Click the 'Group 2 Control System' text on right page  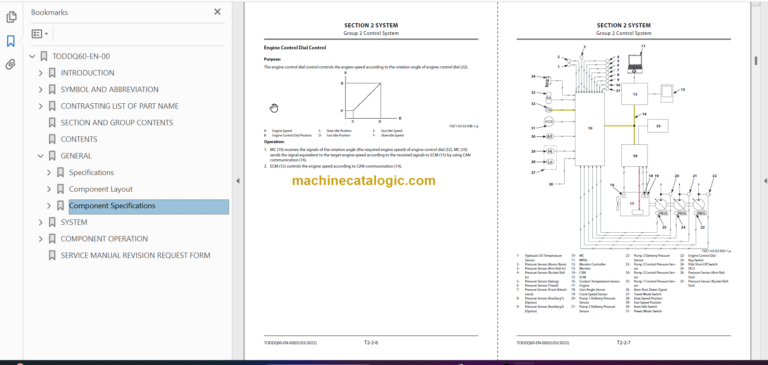(624, 33)
